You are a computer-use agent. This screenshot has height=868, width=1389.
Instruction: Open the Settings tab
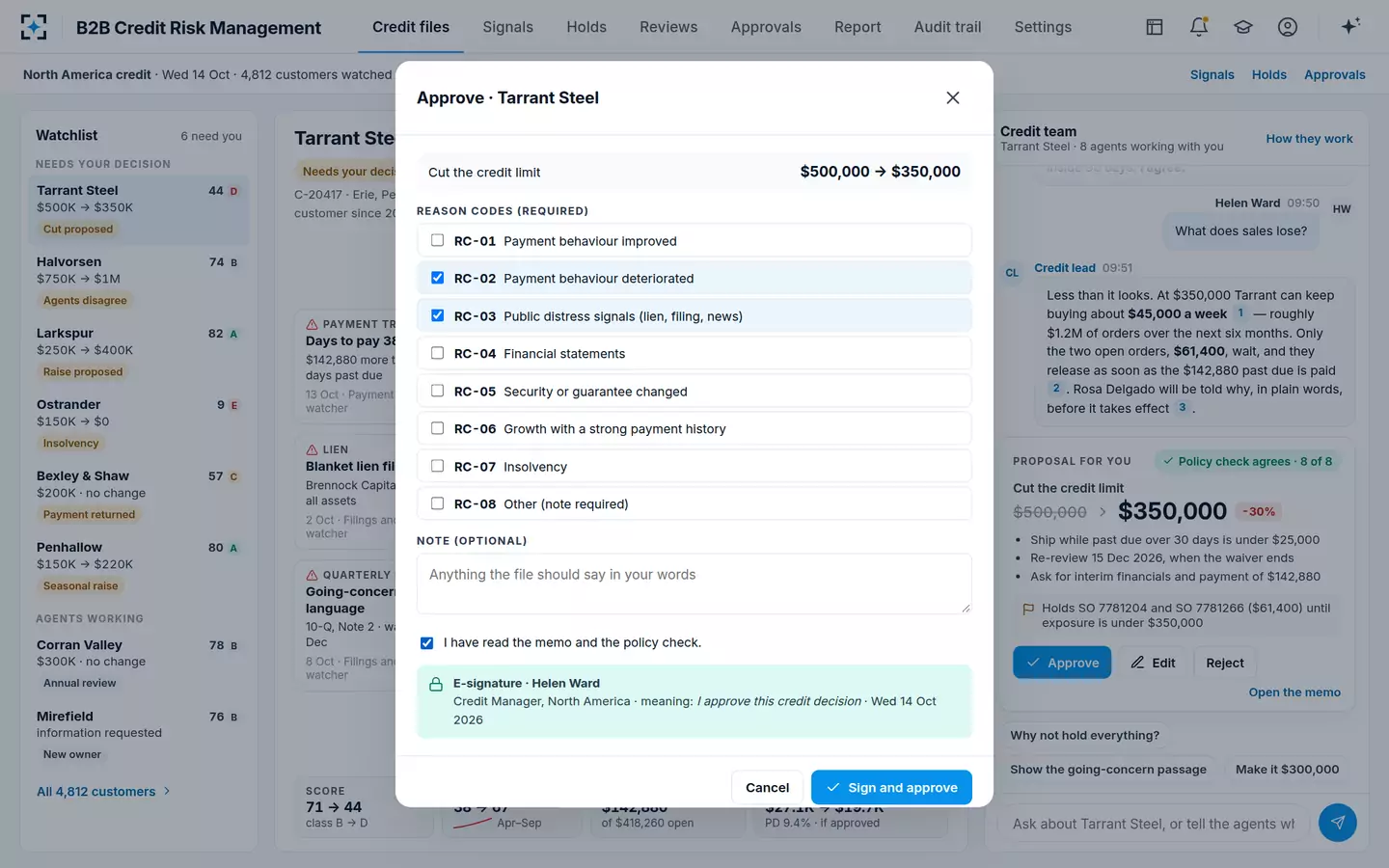click(1043, 27)
